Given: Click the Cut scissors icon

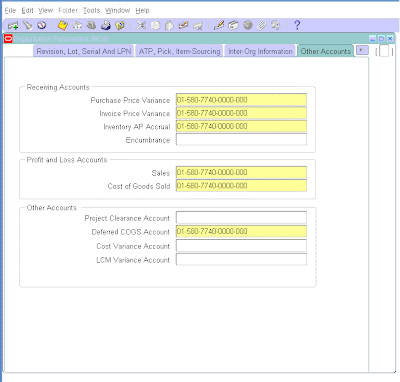Looking at the screenshot, I should pyautogui.click(x=141, y=25).
